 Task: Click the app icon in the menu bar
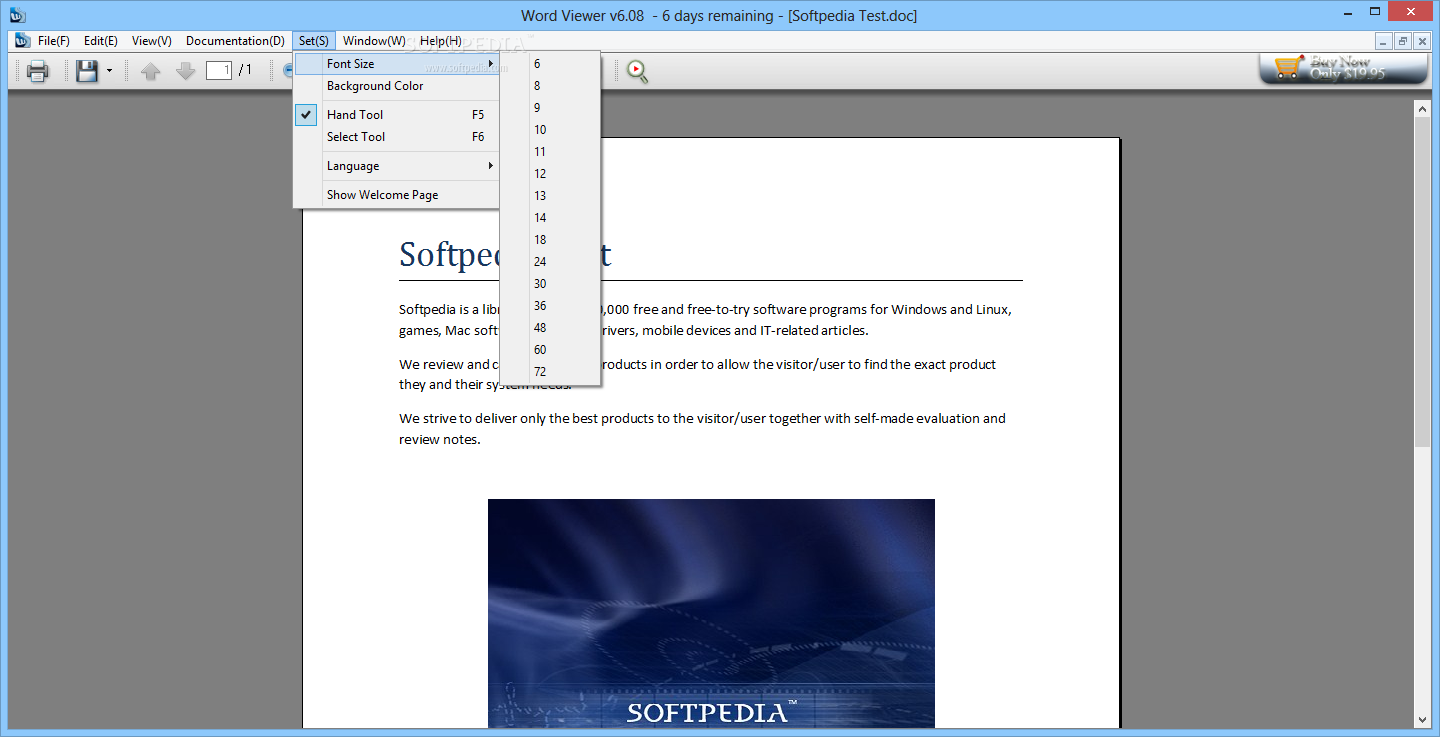click(22, 41)
